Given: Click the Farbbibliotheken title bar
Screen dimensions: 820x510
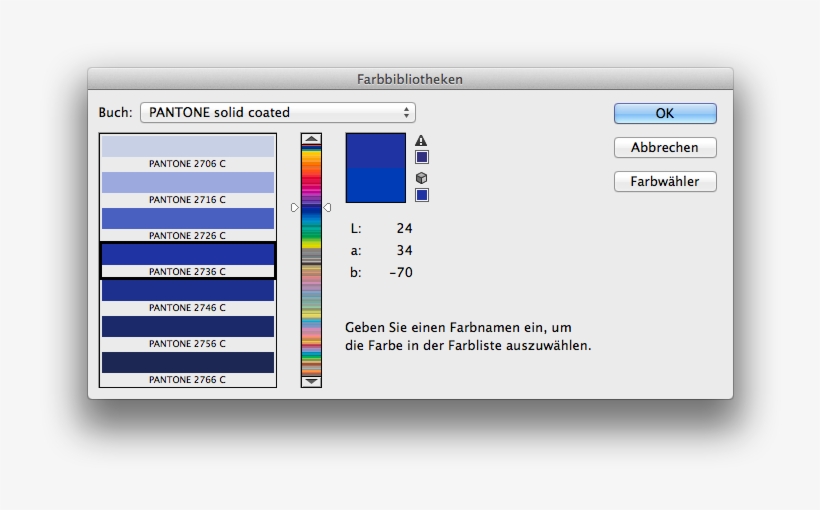Looking at the screenshot, I should point(410,79).
